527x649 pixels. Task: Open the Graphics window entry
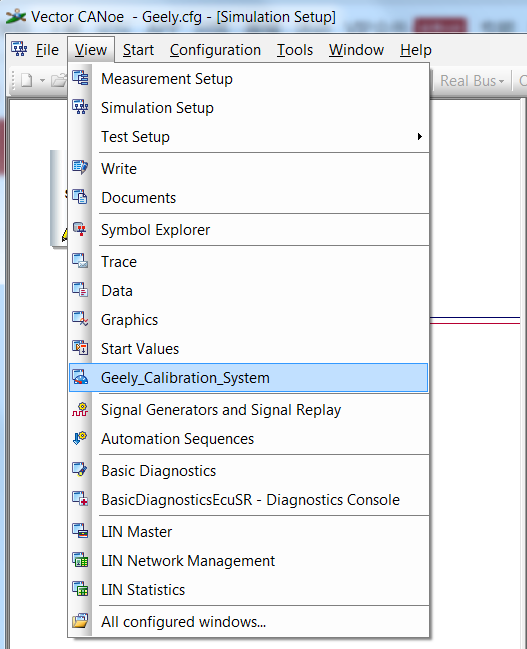click(x=248, y=320)
